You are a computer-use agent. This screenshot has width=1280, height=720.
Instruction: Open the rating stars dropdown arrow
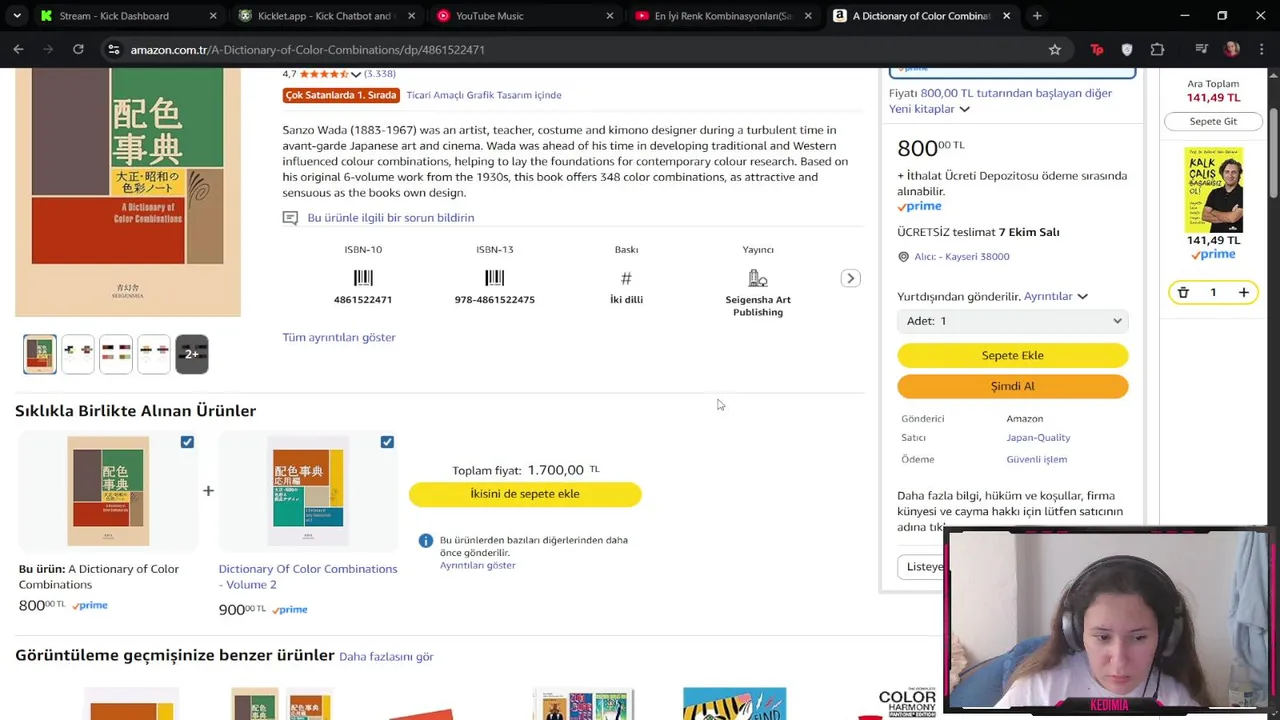(x=355, y=74)
